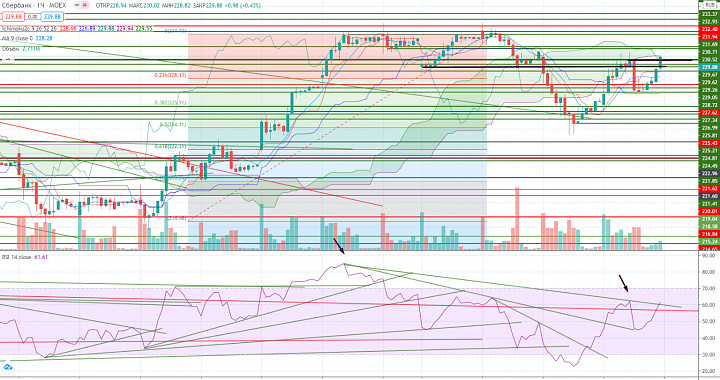720x380 pixels.
Task: Click the black arrow marker above the RSI peak
Action: 339,246
